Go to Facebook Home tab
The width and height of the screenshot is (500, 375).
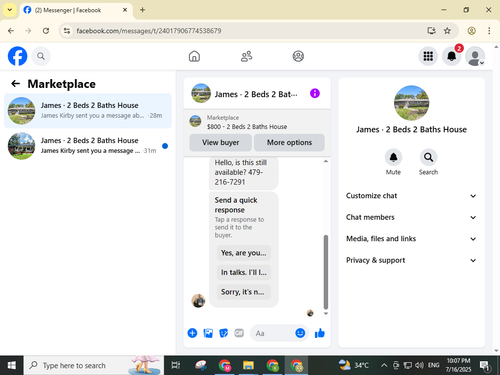tap(194, 56)
